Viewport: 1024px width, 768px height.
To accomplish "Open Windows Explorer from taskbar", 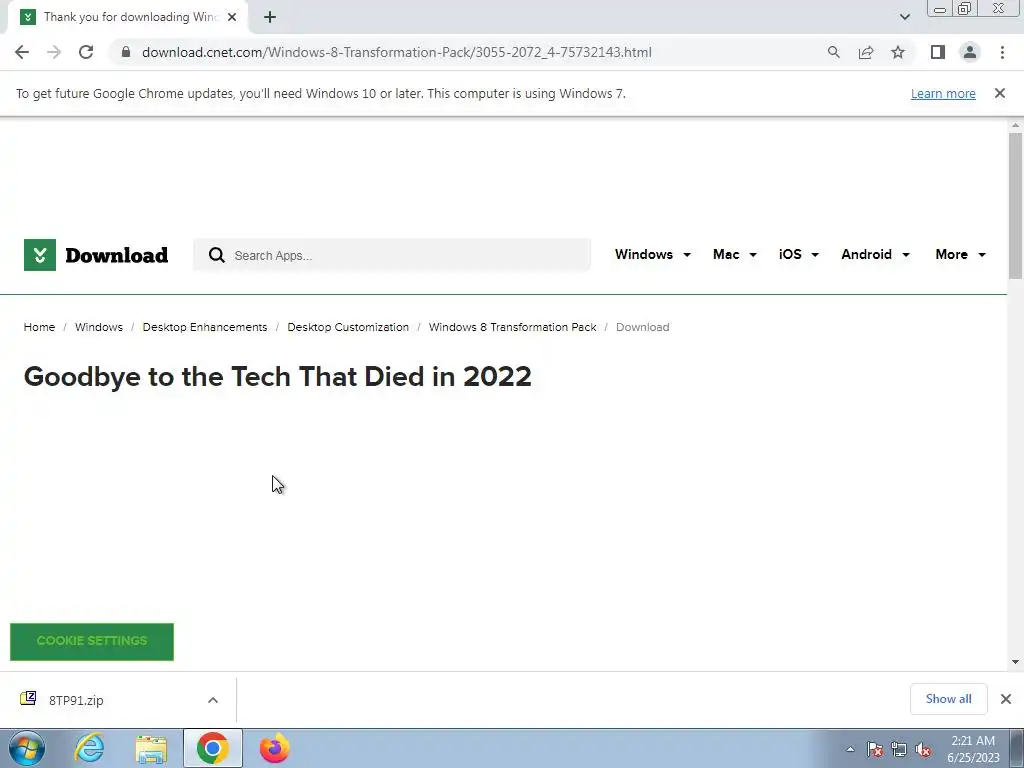I will (x=151, y=748).
